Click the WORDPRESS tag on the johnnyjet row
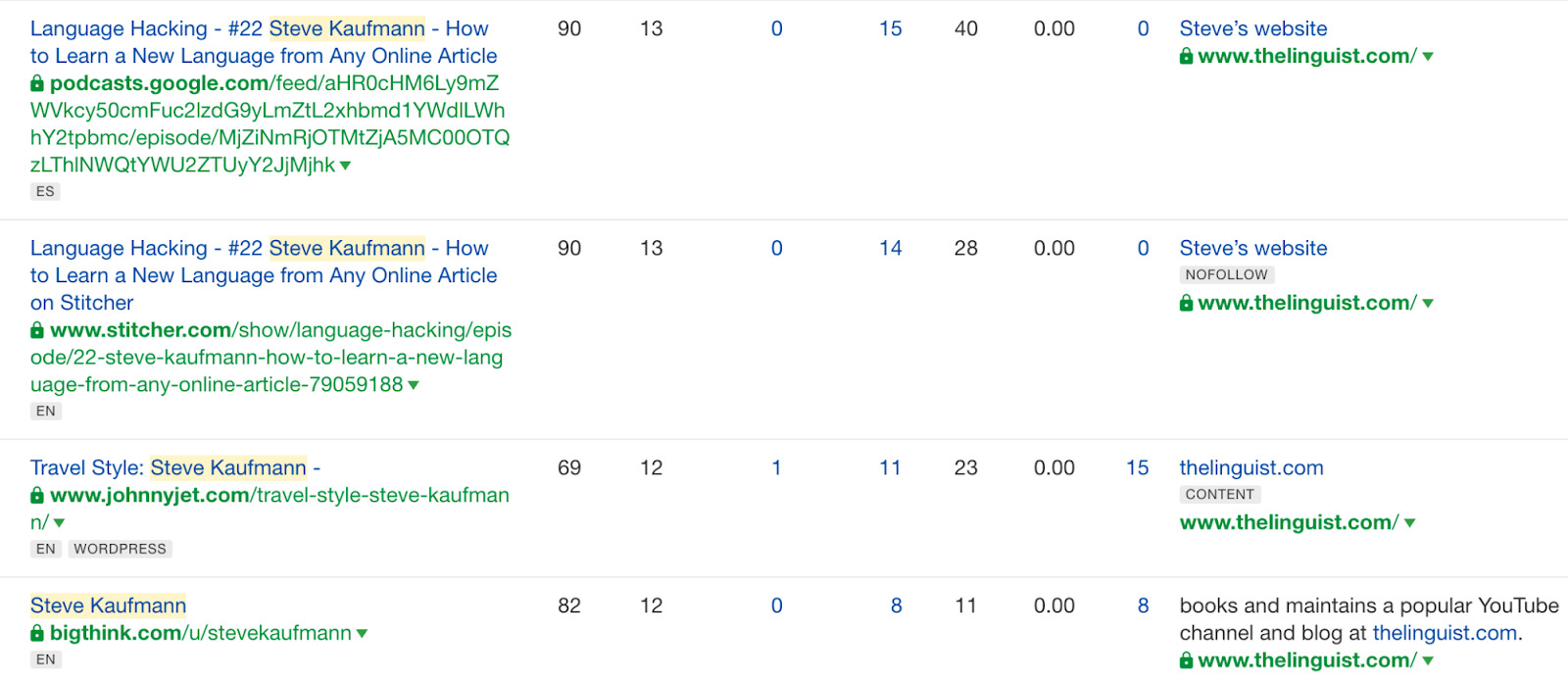This screenshot has height=681, width=1568. click(x=120, y=550)
